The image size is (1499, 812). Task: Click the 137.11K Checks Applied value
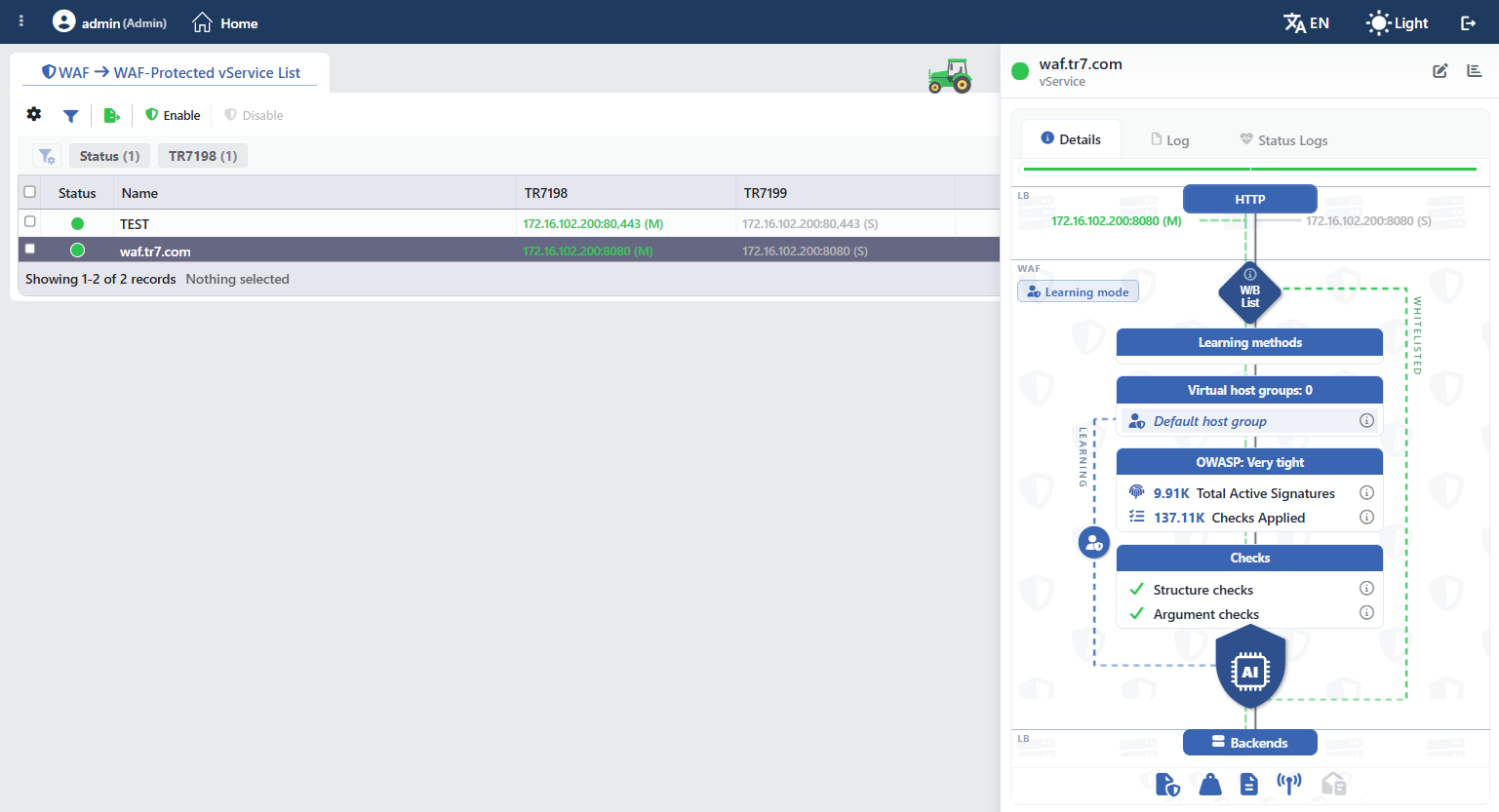pyautogui.click(x=1179, y=518)
